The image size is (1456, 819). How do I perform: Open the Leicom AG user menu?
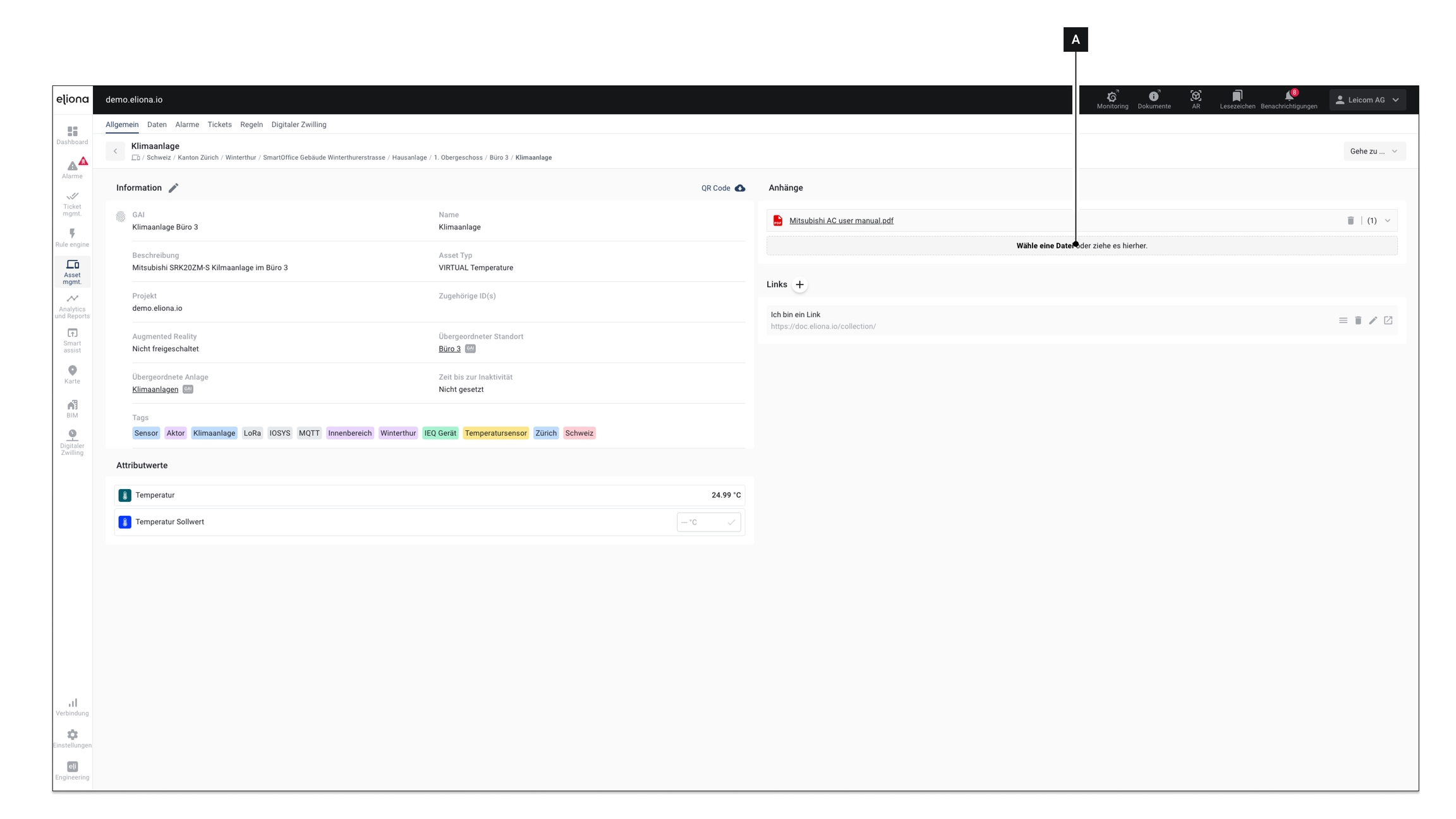click(x=1367, y=100)
